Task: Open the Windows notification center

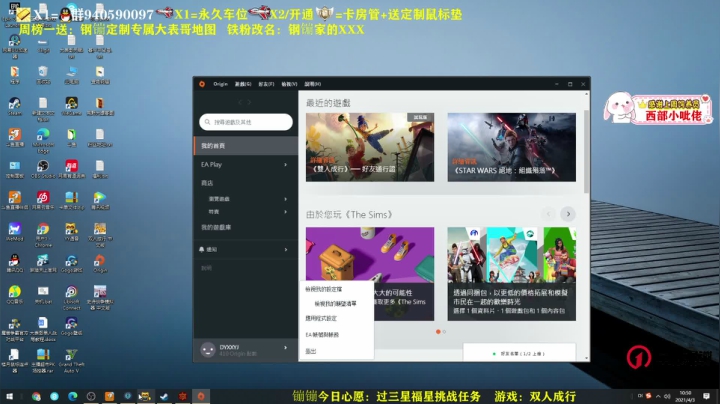Action: point(706,396)
